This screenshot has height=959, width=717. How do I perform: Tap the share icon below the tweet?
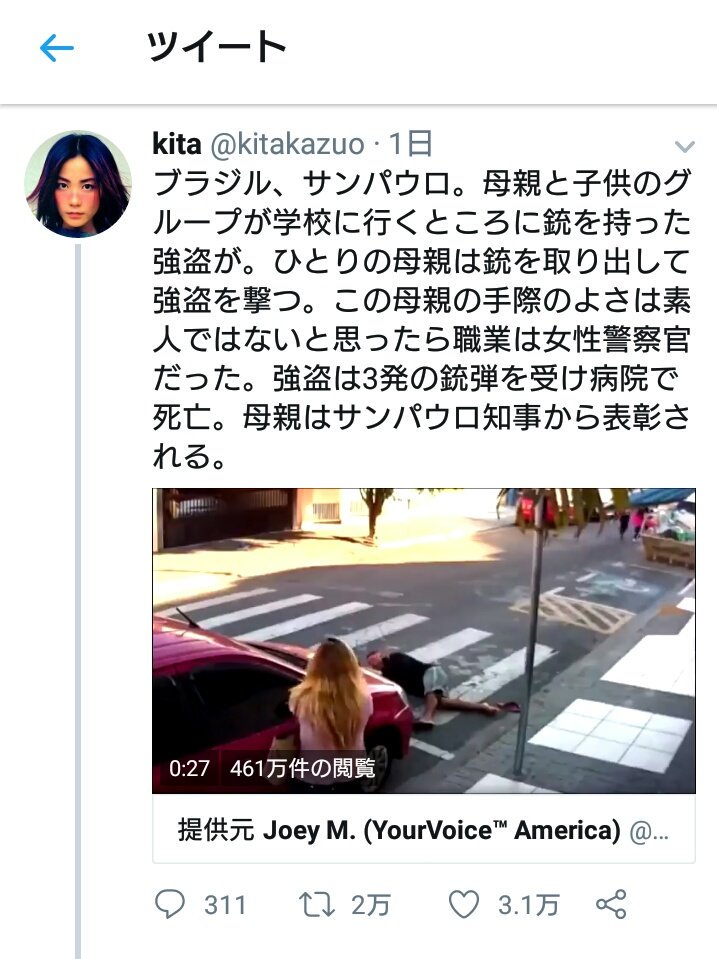[611, 904]
